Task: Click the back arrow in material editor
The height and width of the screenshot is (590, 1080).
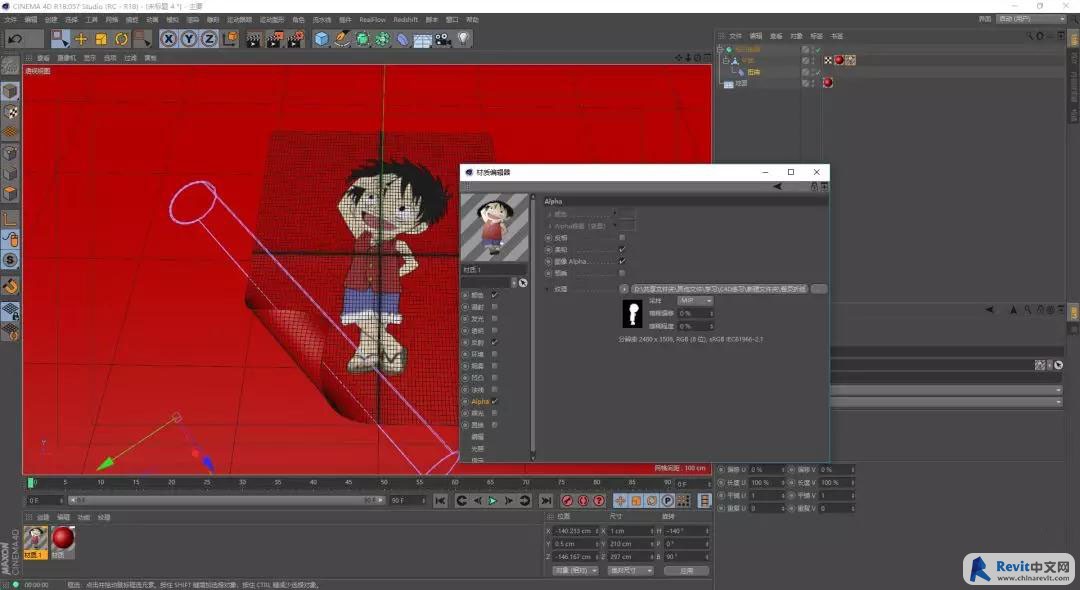Action: [778, 187]
